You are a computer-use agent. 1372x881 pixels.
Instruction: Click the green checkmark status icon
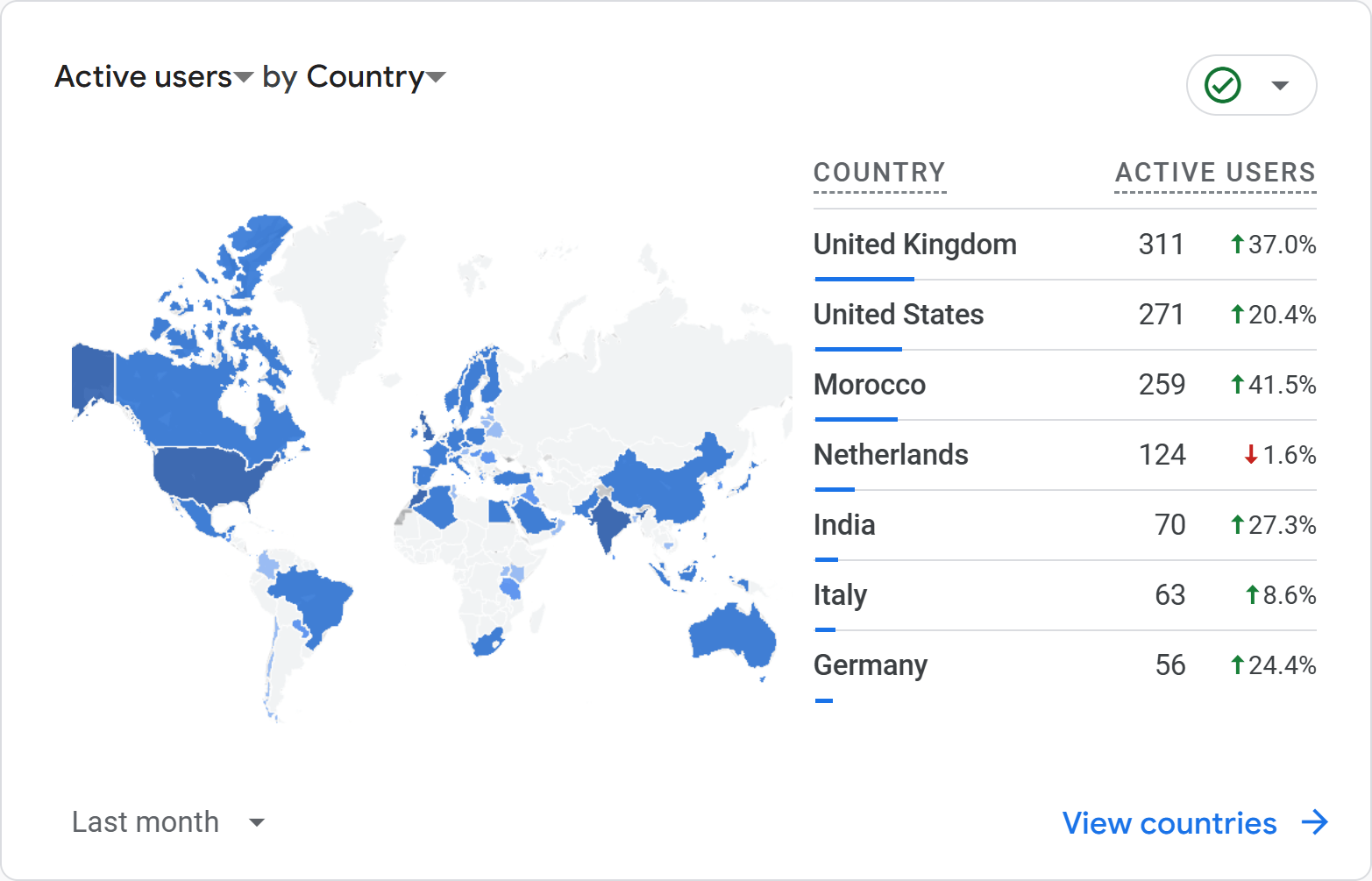(1222, 85)
